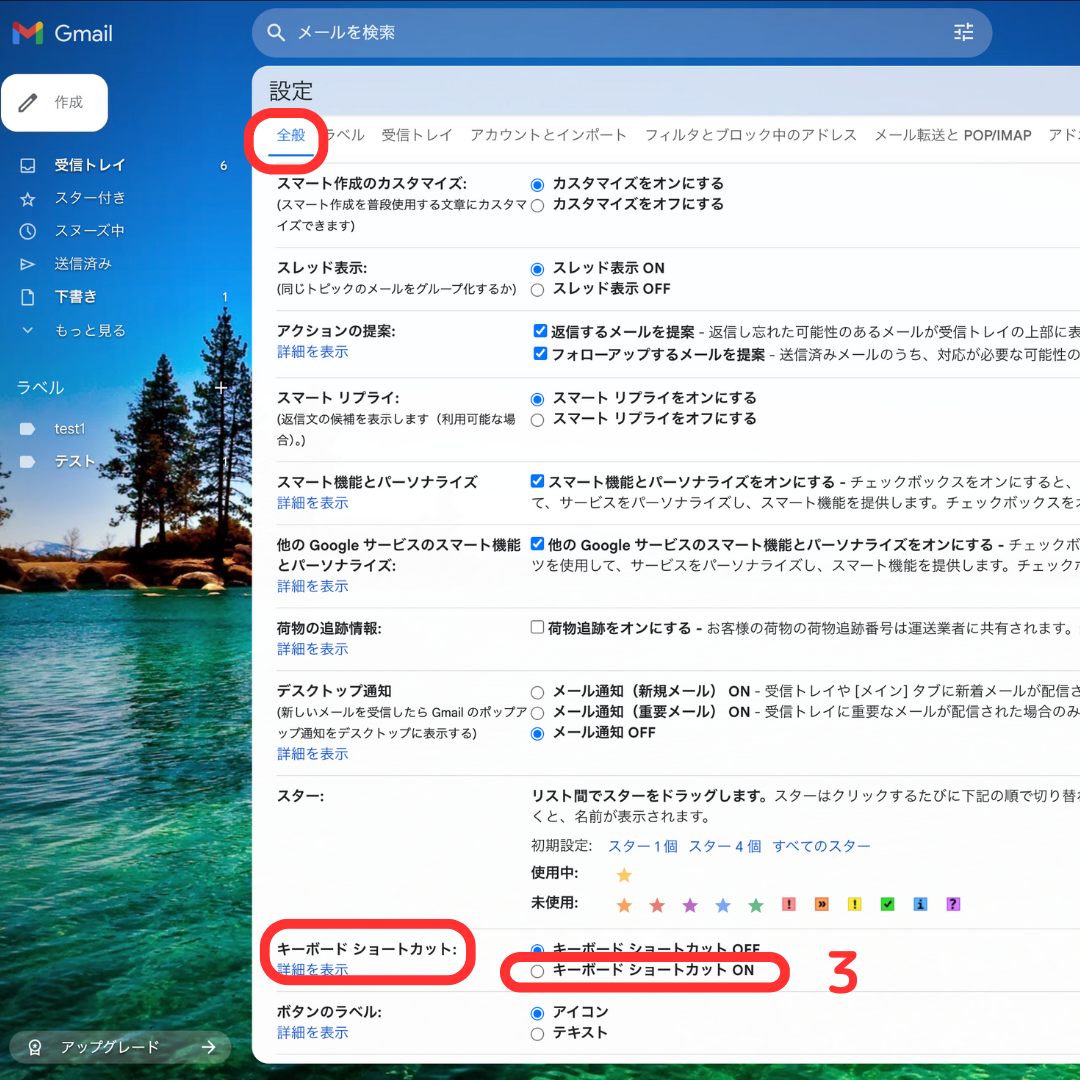Viewport: 1080px width, 1080px height.
Task: Click the orange double-arrow icon
Action: click(822, 904)
